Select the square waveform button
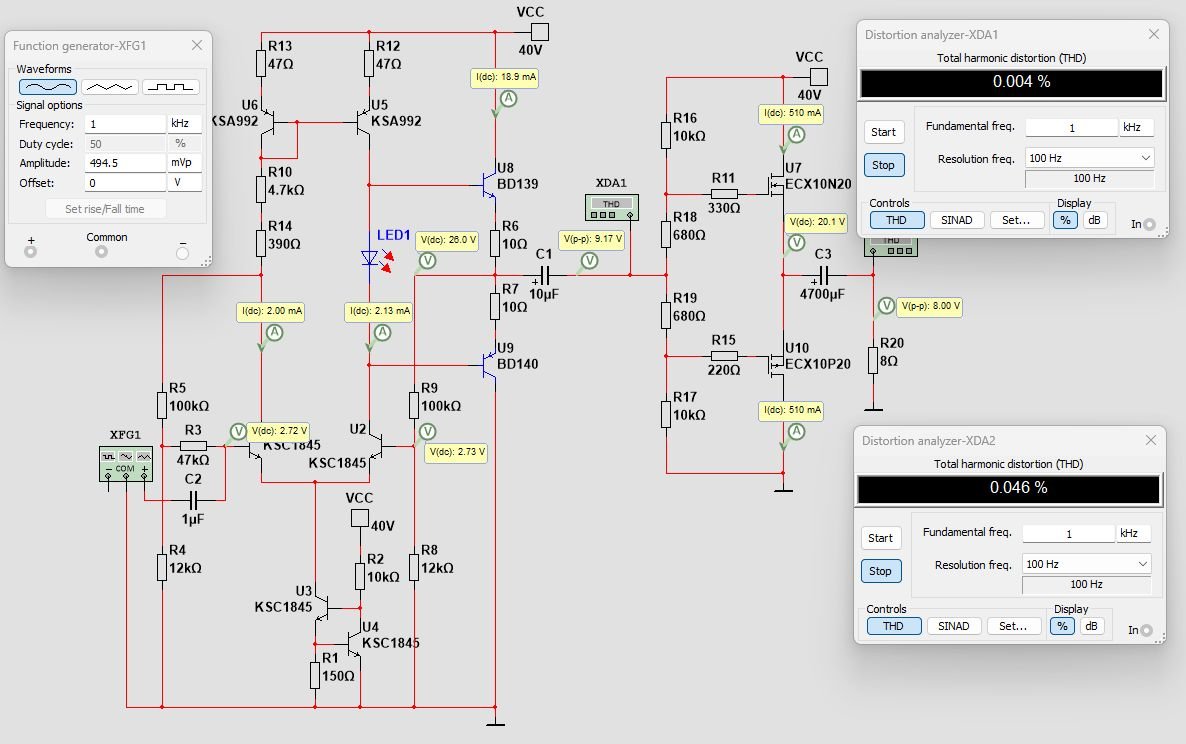This screenshot has height=744, width=1186. coord(171,87)
